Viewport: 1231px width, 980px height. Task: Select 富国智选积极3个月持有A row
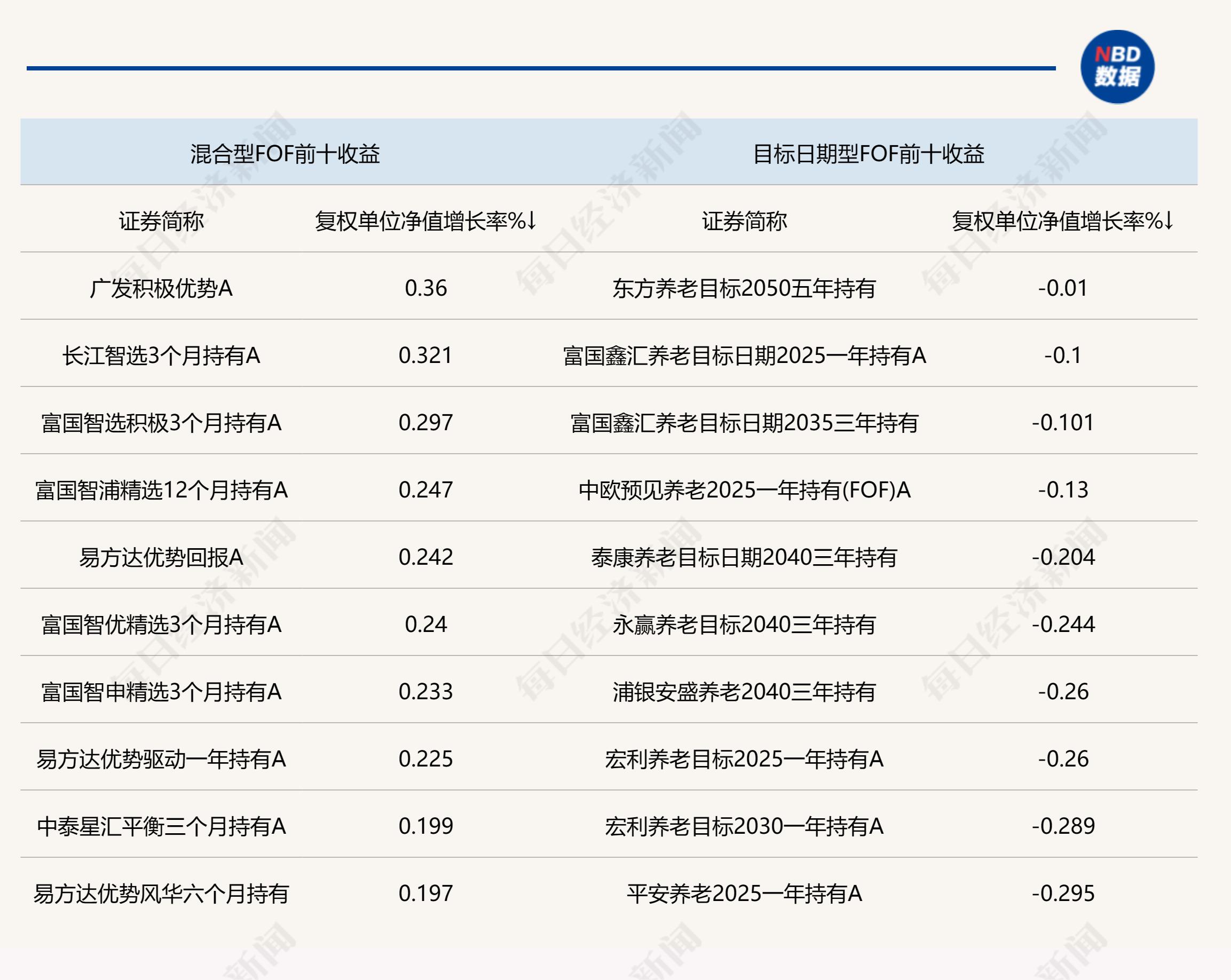point(161,423)
